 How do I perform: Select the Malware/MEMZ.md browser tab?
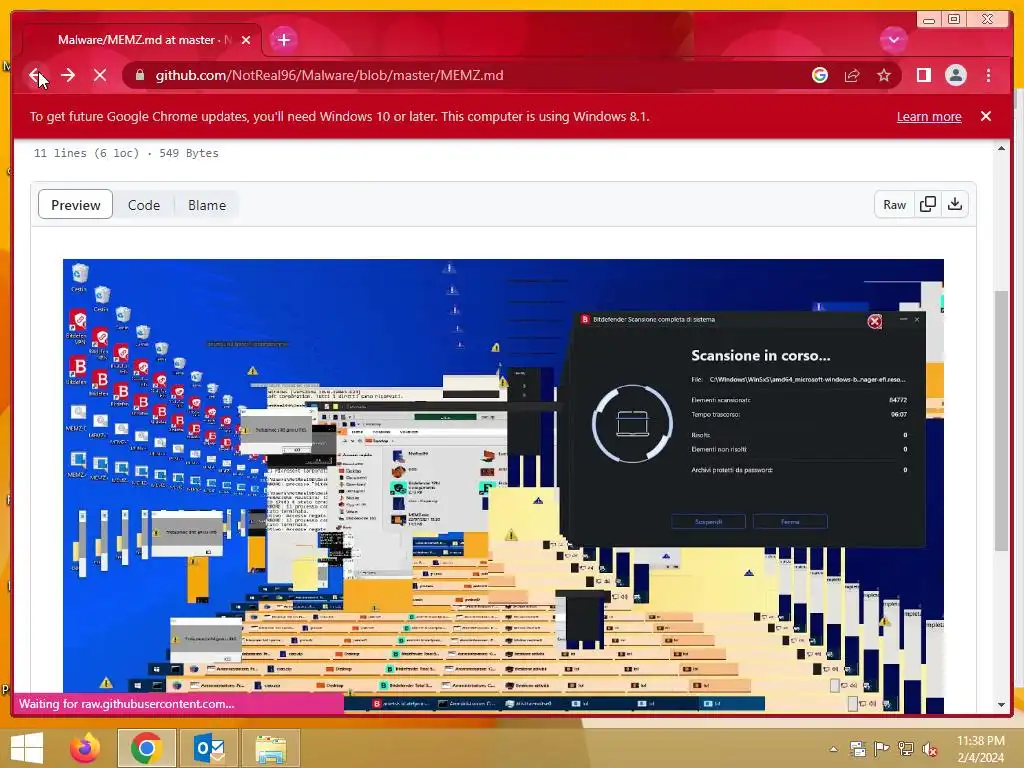142,40
